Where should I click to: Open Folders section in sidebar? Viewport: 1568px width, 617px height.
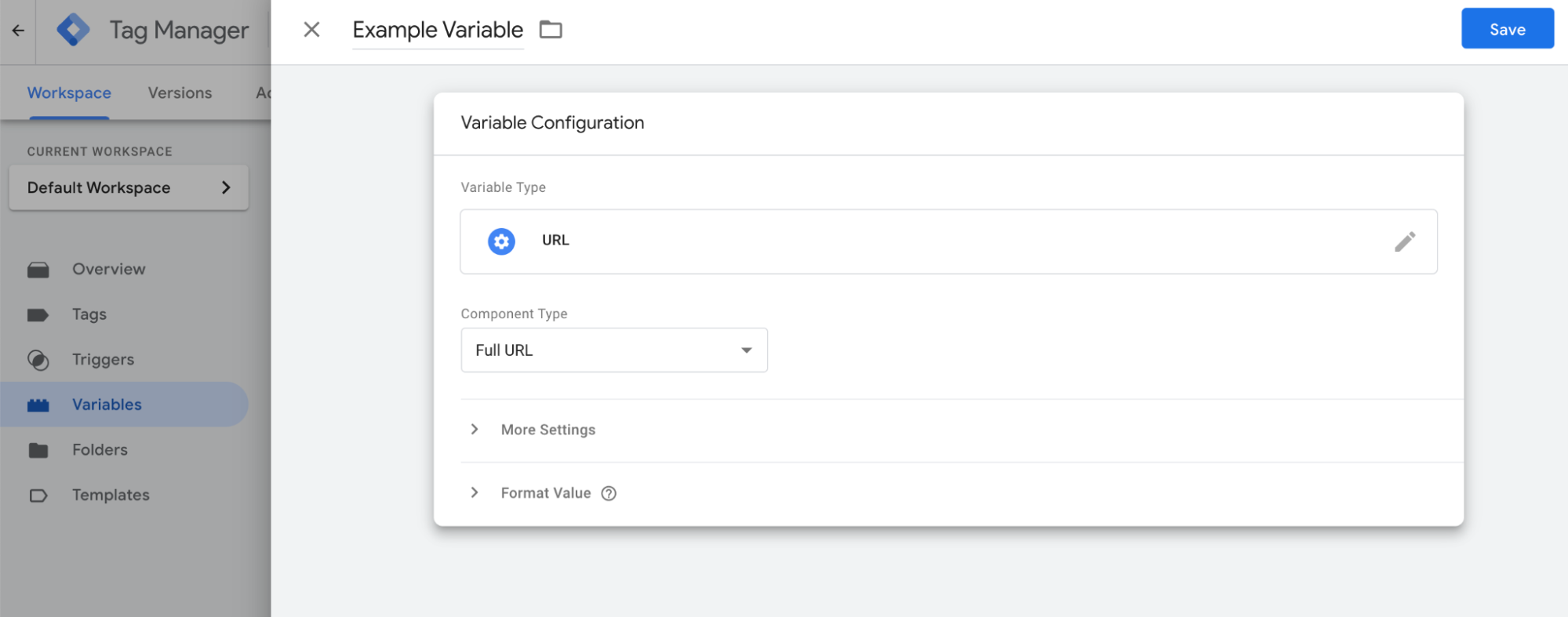coord(100,450)
